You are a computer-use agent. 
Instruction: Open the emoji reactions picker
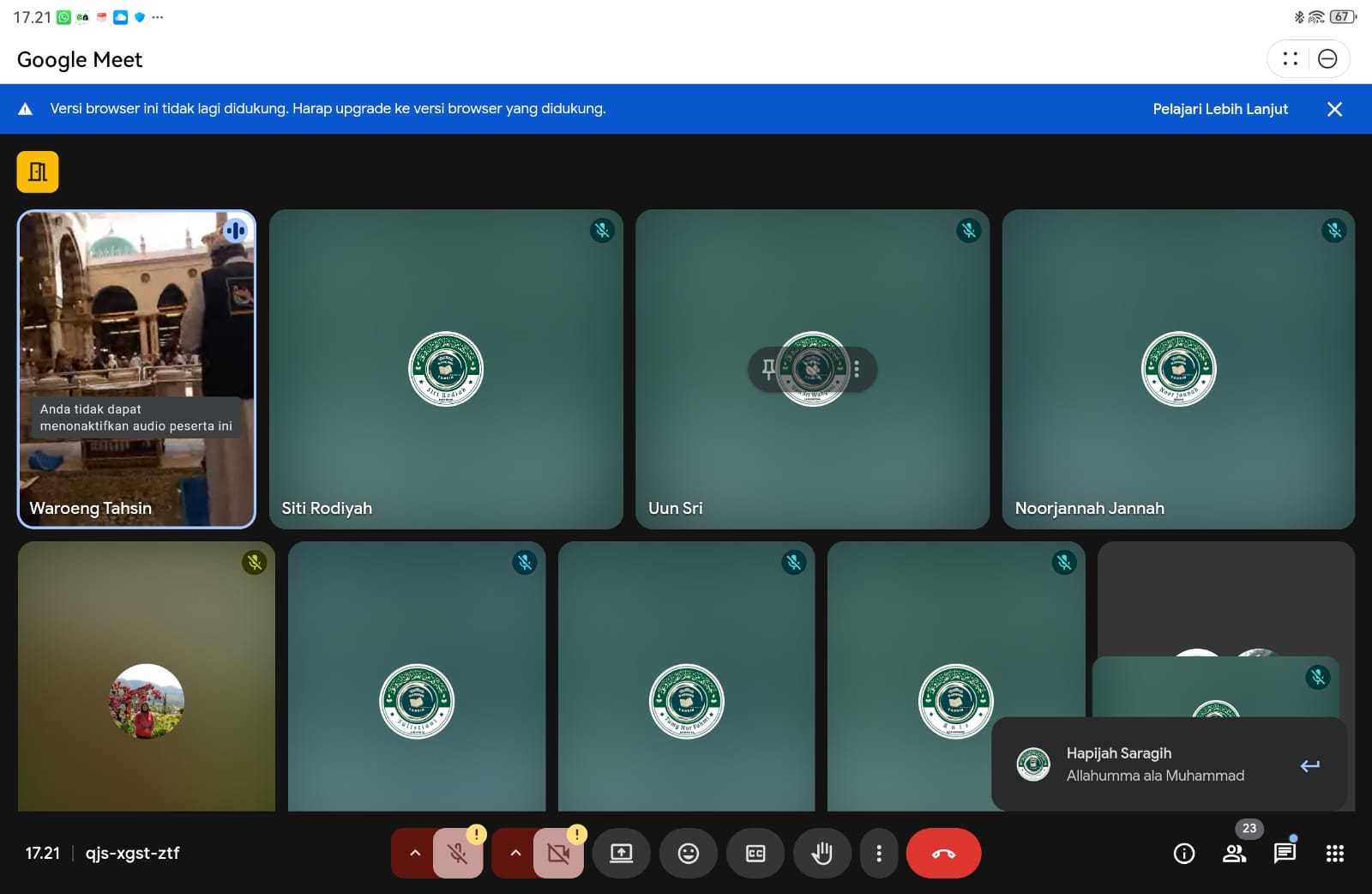tap(688, 853)
